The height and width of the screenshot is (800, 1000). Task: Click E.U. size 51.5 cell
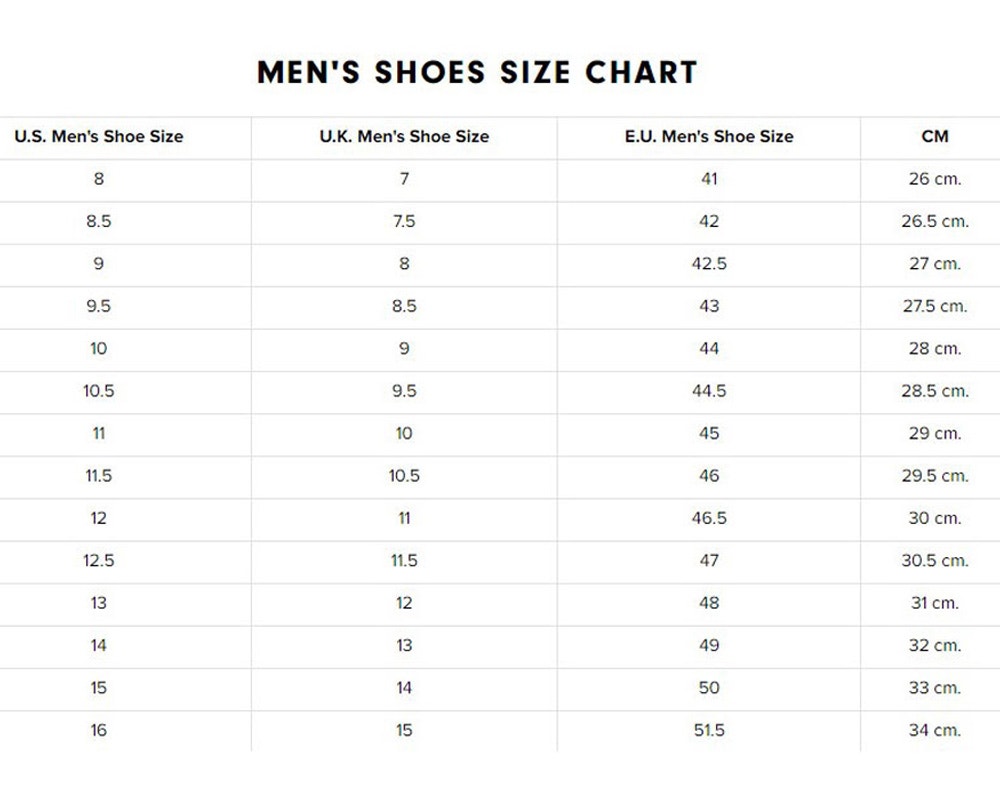[x=709, y=730]
